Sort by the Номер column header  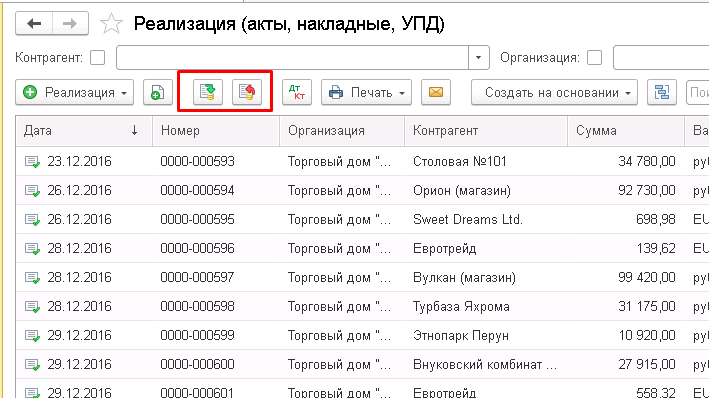(216, 131)
